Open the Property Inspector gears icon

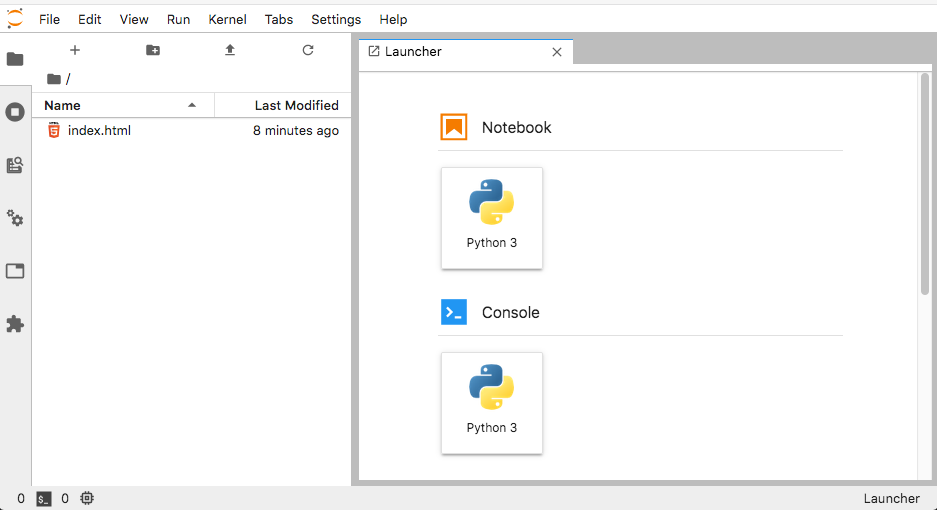coord(15,218)
